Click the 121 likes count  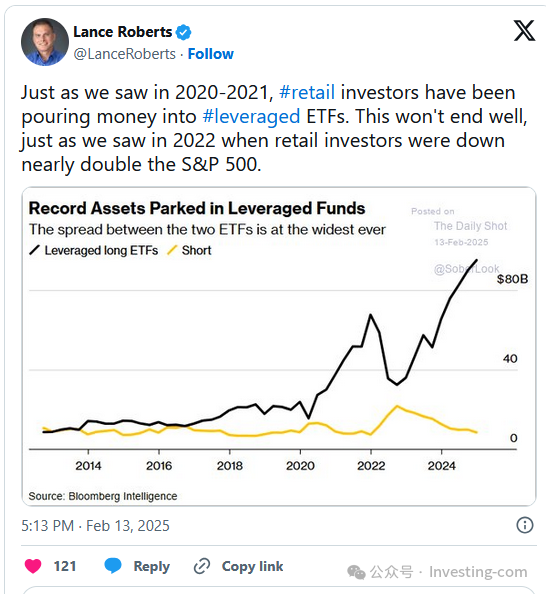pyautogui.click(x=65, y=566)
